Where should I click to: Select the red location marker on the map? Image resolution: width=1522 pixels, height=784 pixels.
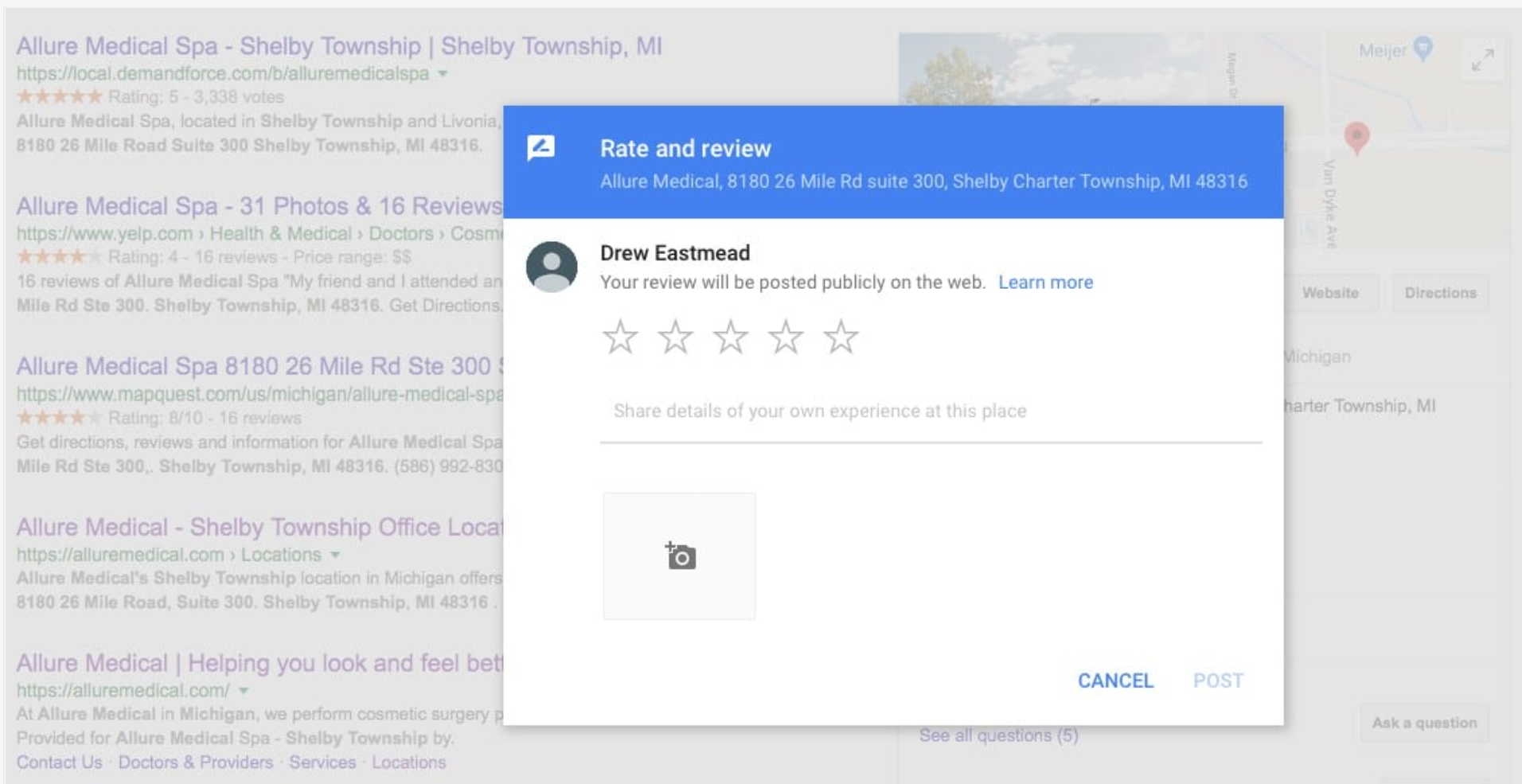click(1357, 136)
